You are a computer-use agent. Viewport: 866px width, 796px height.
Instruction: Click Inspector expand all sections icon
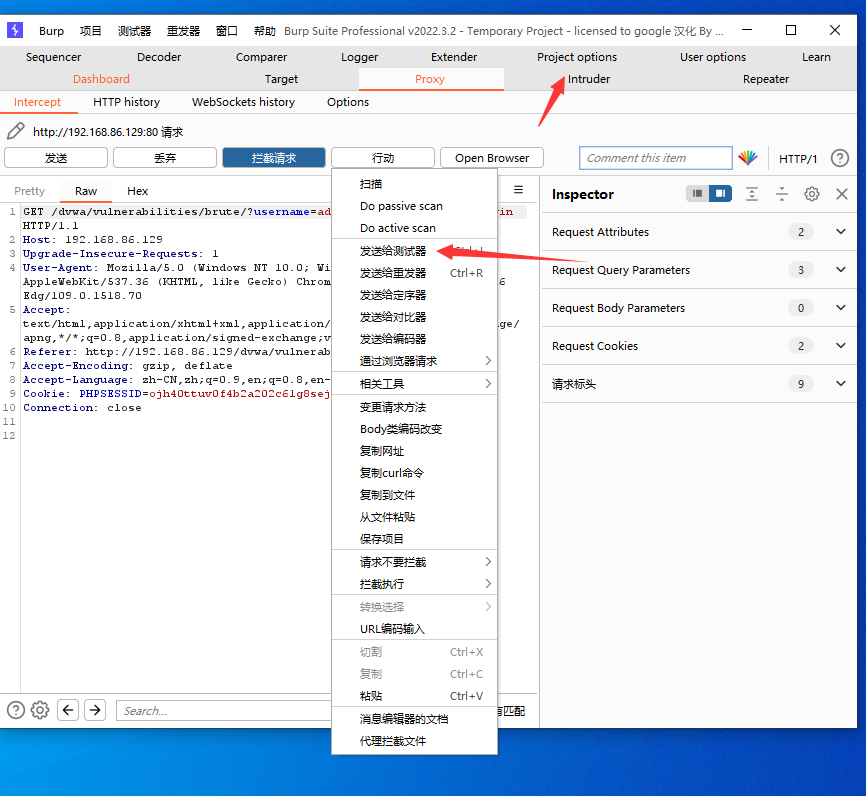[752, 194]
